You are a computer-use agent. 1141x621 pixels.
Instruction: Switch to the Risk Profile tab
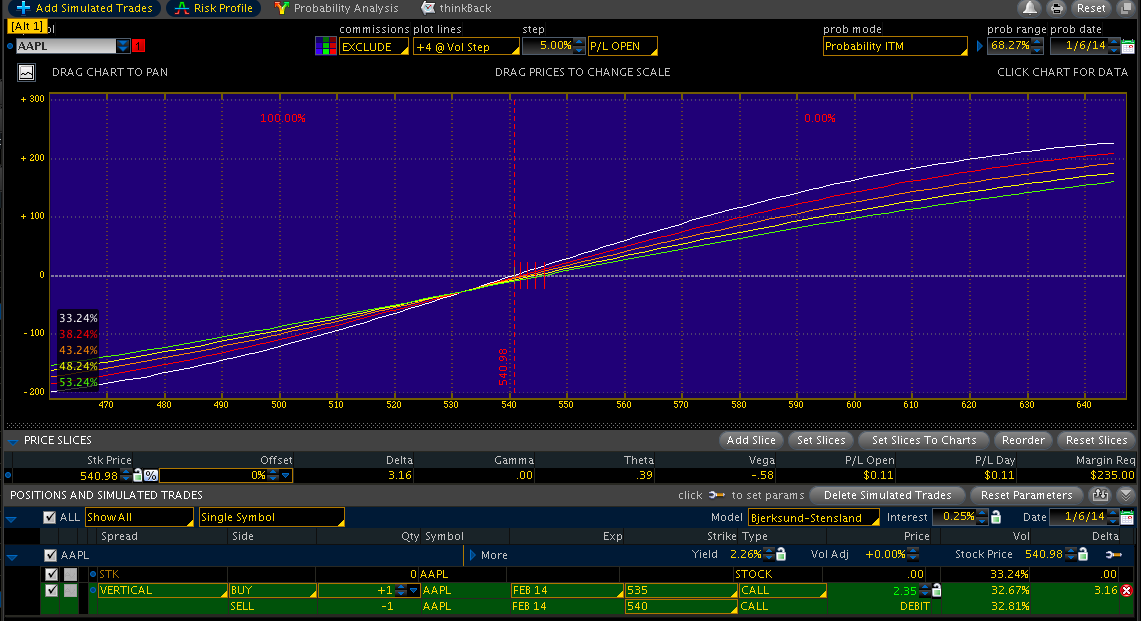point(214,8)
